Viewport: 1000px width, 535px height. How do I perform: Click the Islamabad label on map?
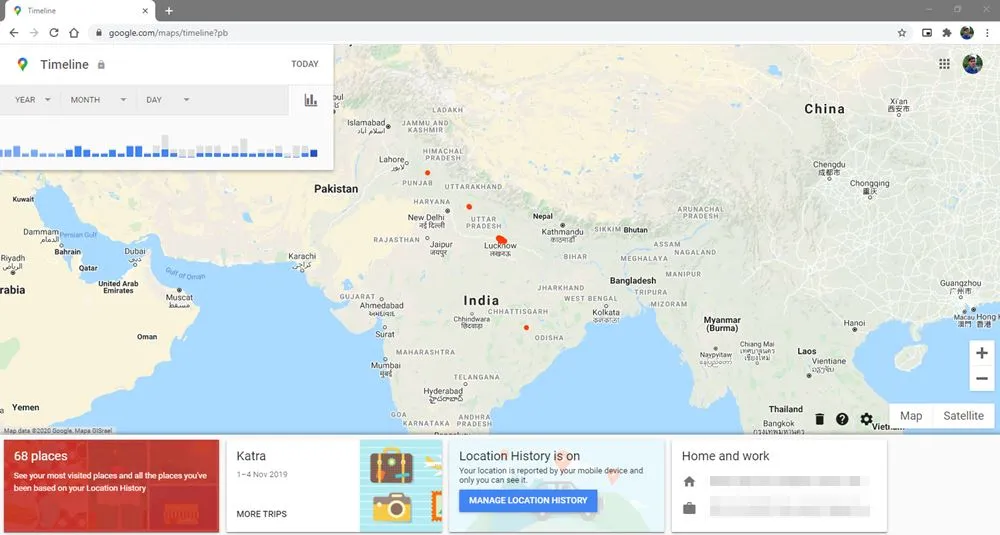tap(366, 126)
